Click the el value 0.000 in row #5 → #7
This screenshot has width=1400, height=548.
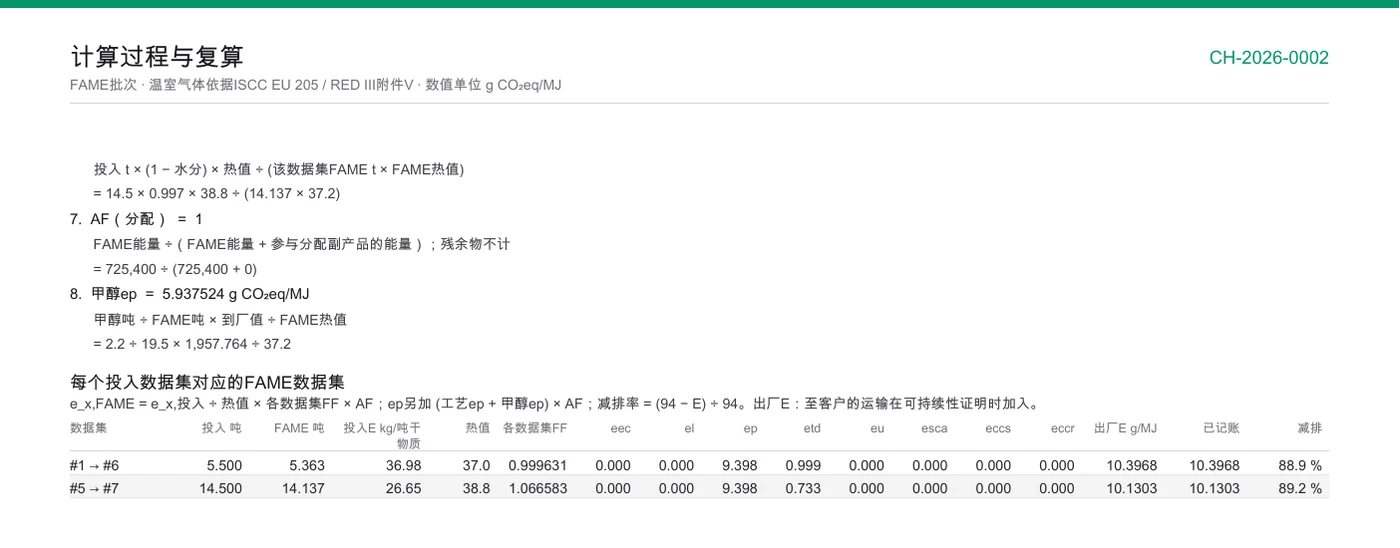[677, 488]
